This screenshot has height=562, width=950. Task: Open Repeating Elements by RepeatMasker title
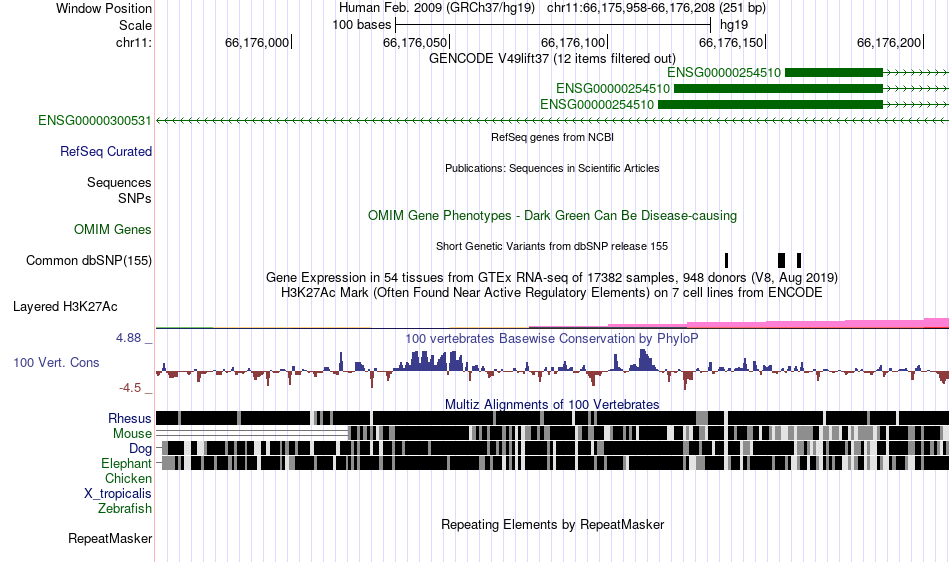click(552, 524)
